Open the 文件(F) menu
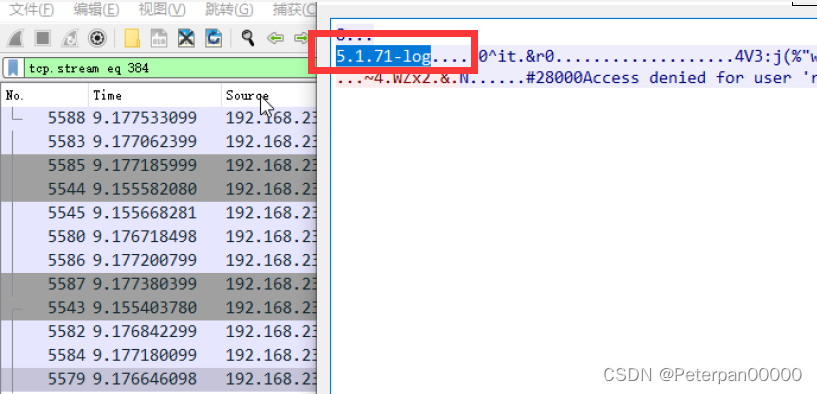Viewport: 817px width, 394px height. pos(32,9)
